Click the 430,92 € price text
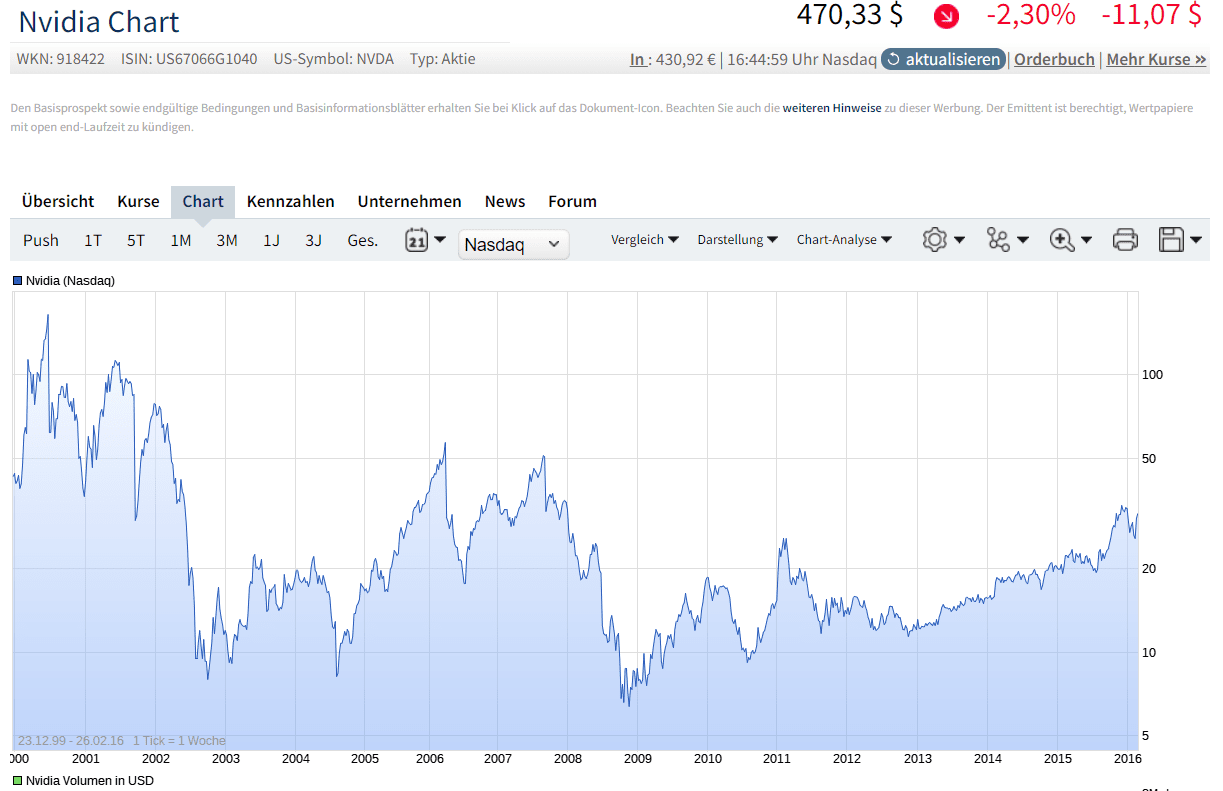 point(685,59)
